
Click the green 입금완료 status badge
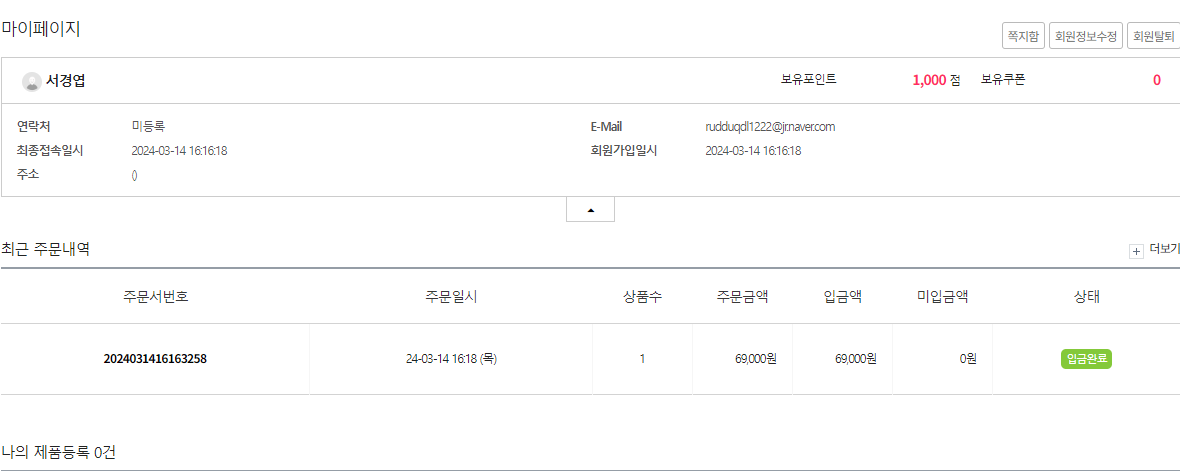pyautogui.click(x=1086, y=359)
